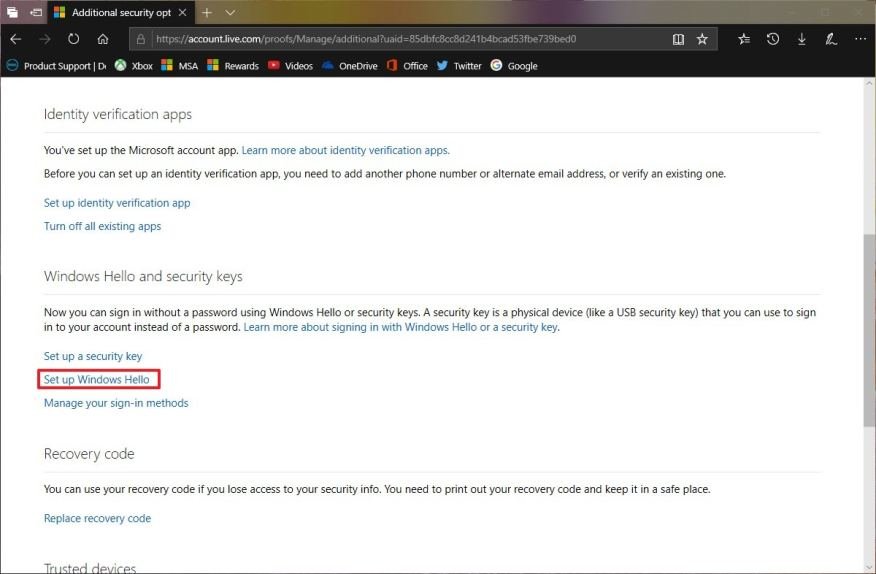The height and width of the screenshot is (574, 876).
Task: Click the address bar URL field
Action: pos(400,39)
